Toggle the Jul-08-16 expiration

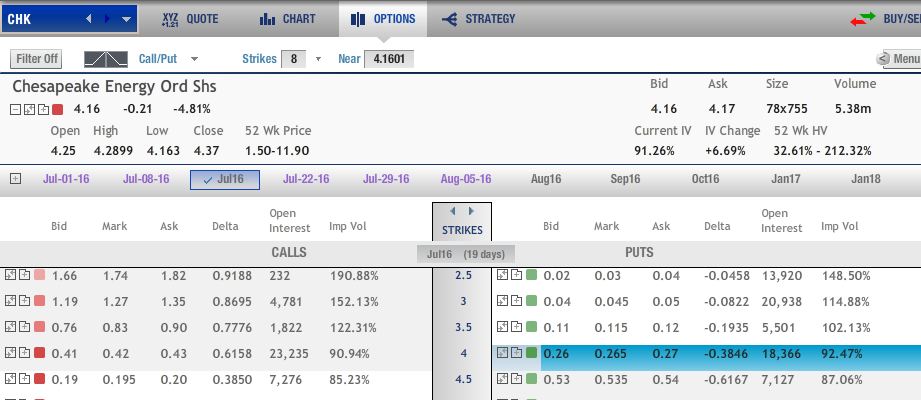pos(146,179)
